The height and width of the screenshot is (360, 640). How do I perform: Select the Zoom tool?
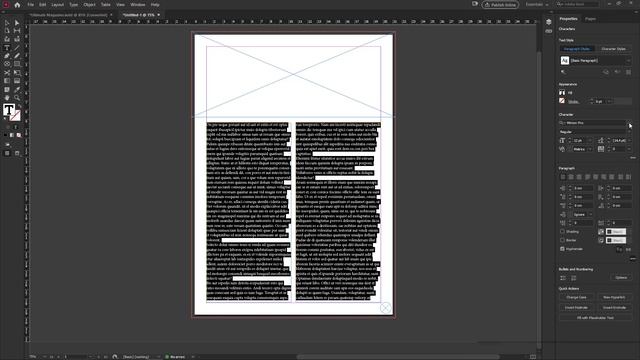click(x=17, y=98)
